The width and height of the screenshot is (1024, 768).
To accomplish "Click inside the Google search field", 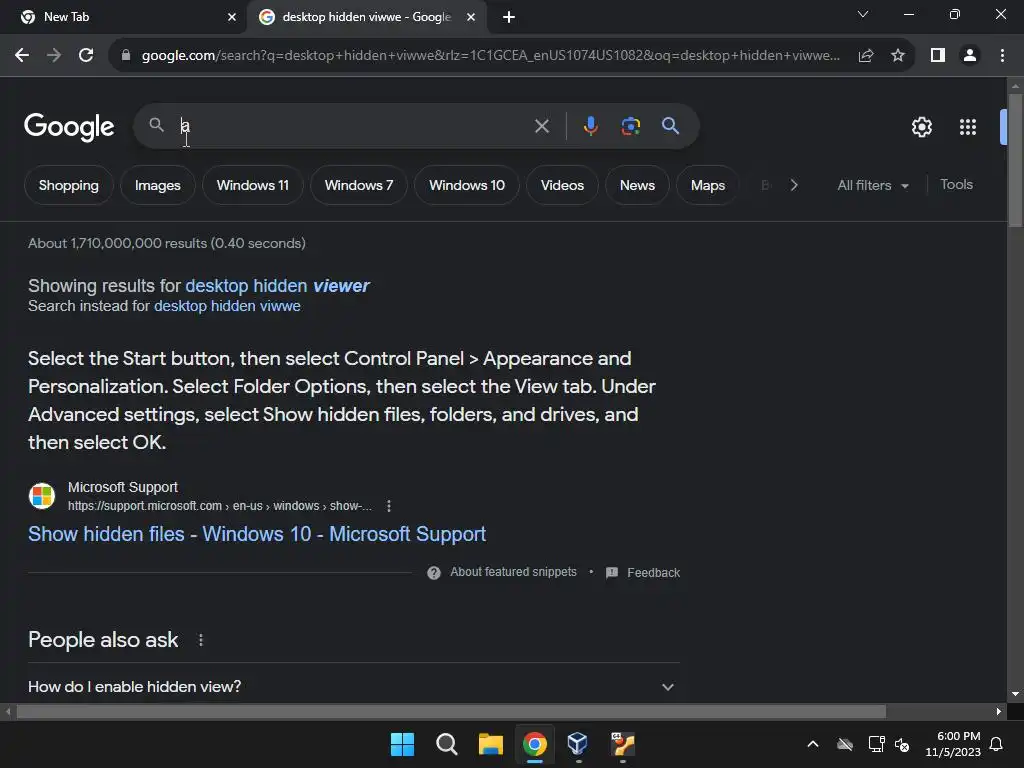I will [x=353, y=126].
